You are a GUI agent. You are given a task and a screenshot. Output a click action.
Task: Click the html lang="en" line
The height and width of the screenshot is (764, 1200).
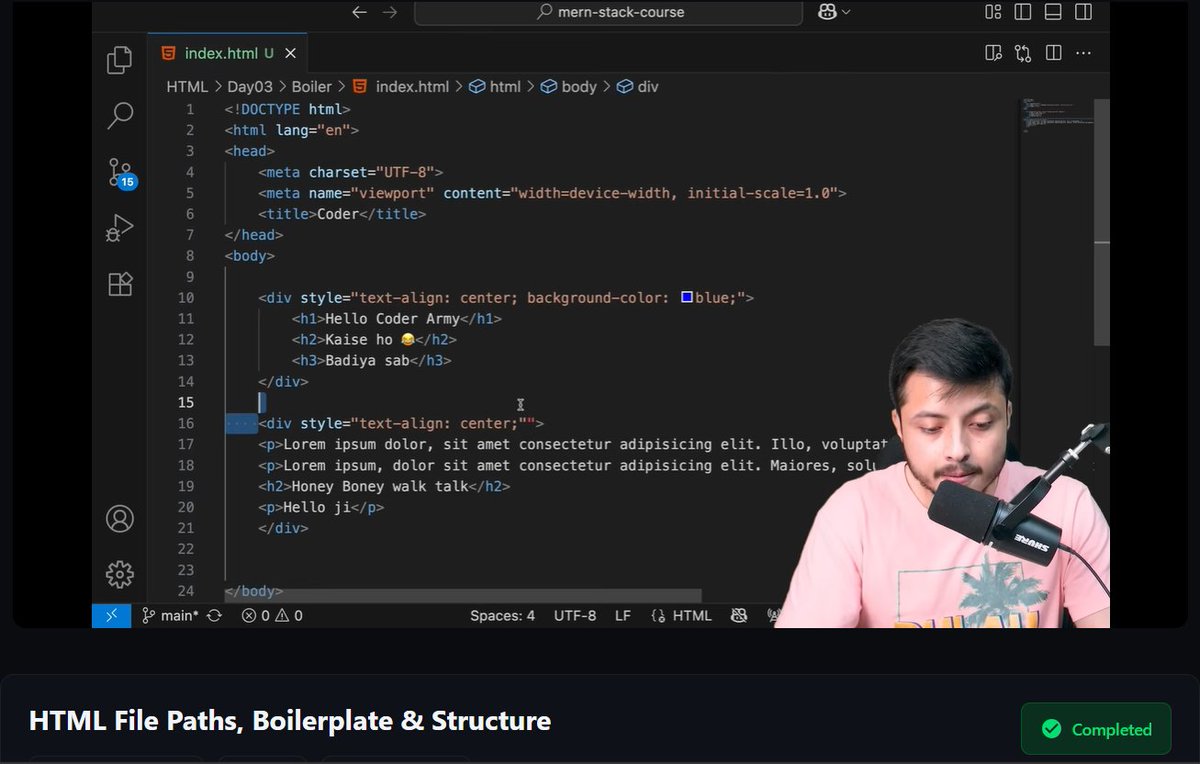(291, 130)
